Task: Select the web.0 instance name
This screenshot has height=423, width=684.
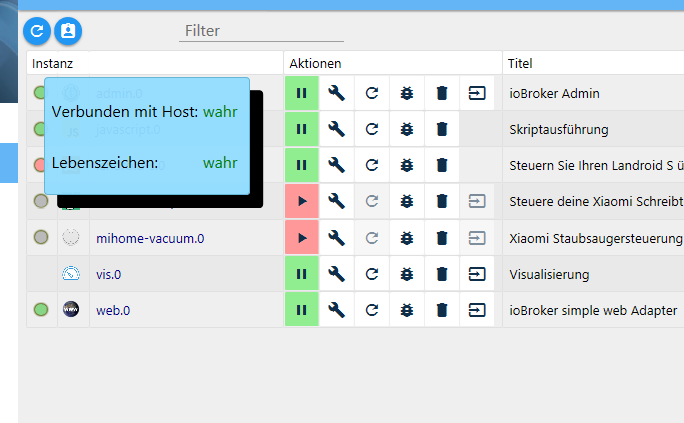Action: pos(113,310)
